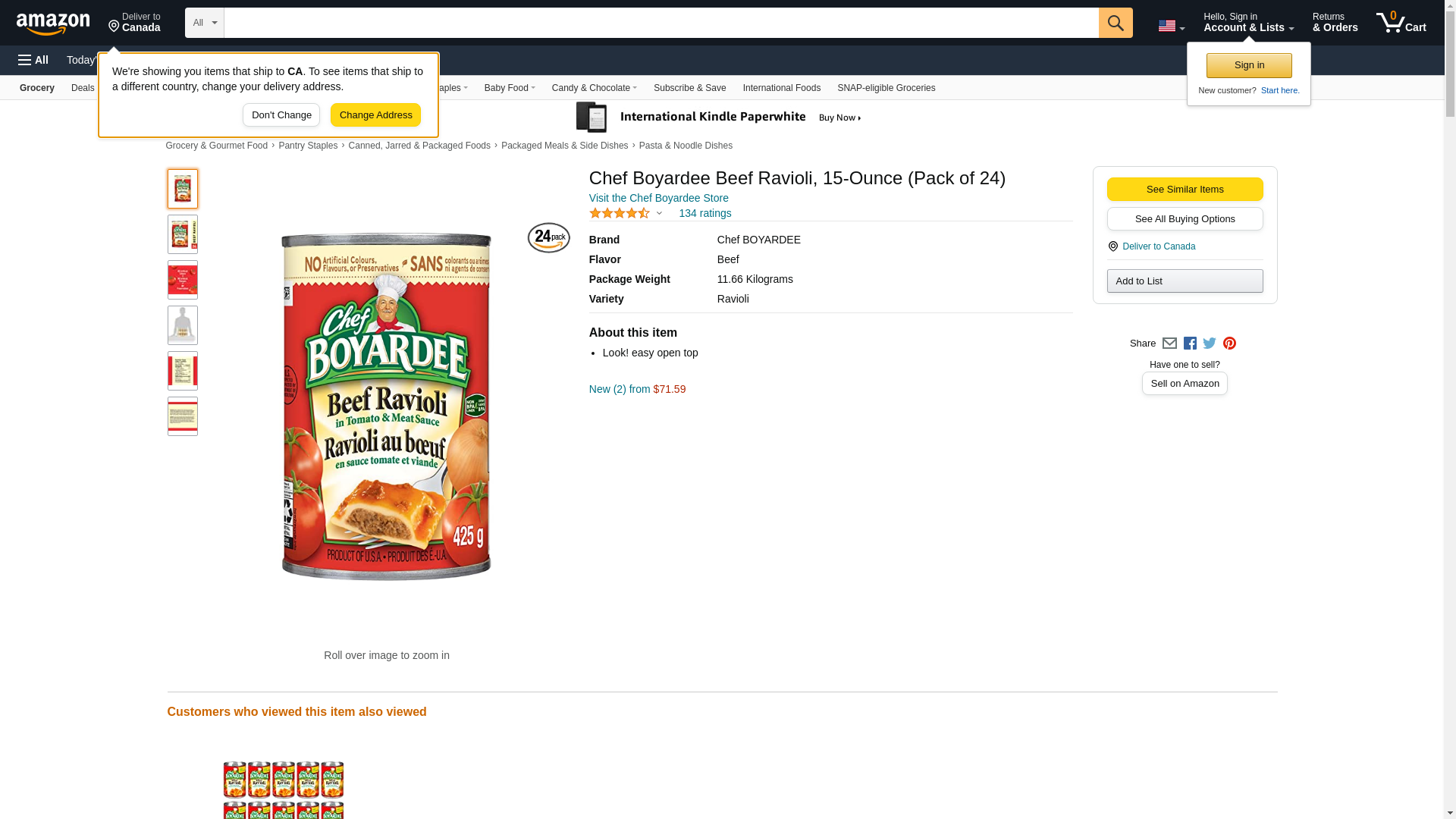This screenshot has width=1456, height=819.
Task: Click the magnifying glass search button
Action: 1115,23
